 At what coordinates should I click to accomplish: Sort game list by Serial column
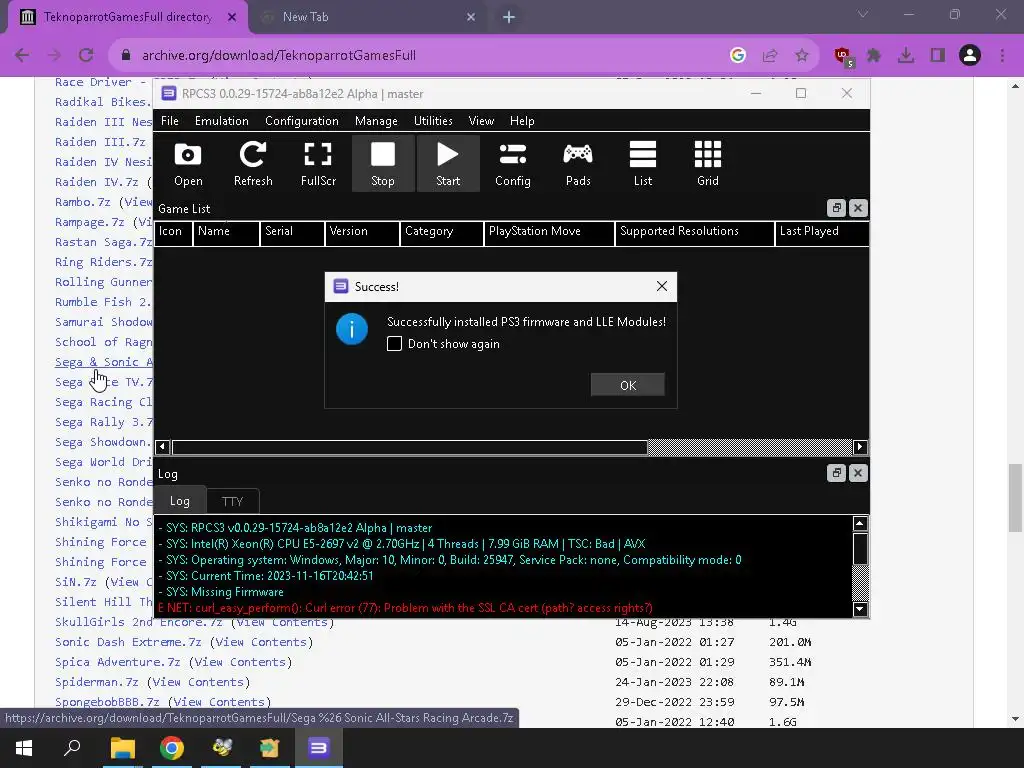tap(292, 231)
